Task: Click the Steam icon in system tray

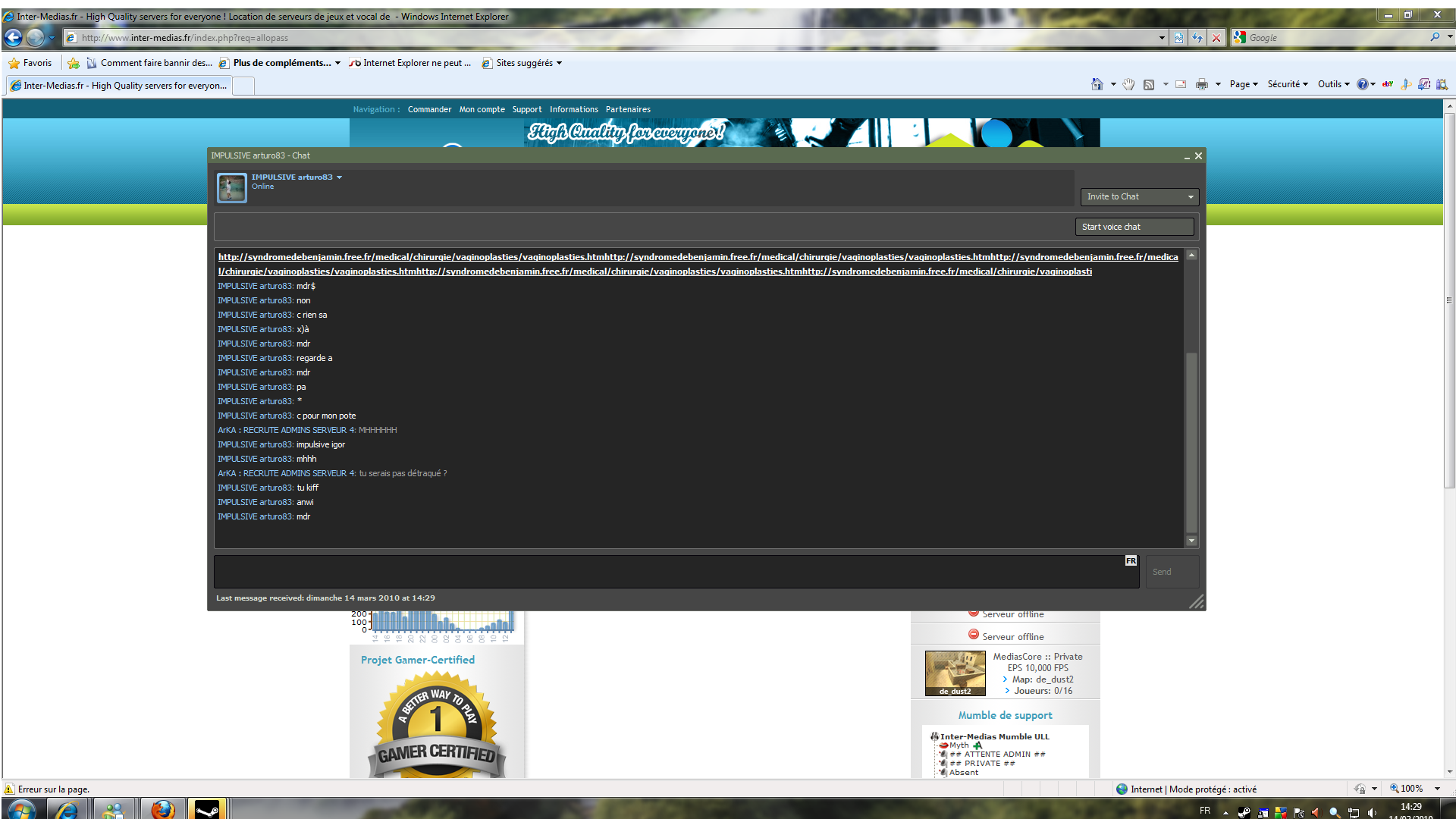Action: coord(1244,812)
